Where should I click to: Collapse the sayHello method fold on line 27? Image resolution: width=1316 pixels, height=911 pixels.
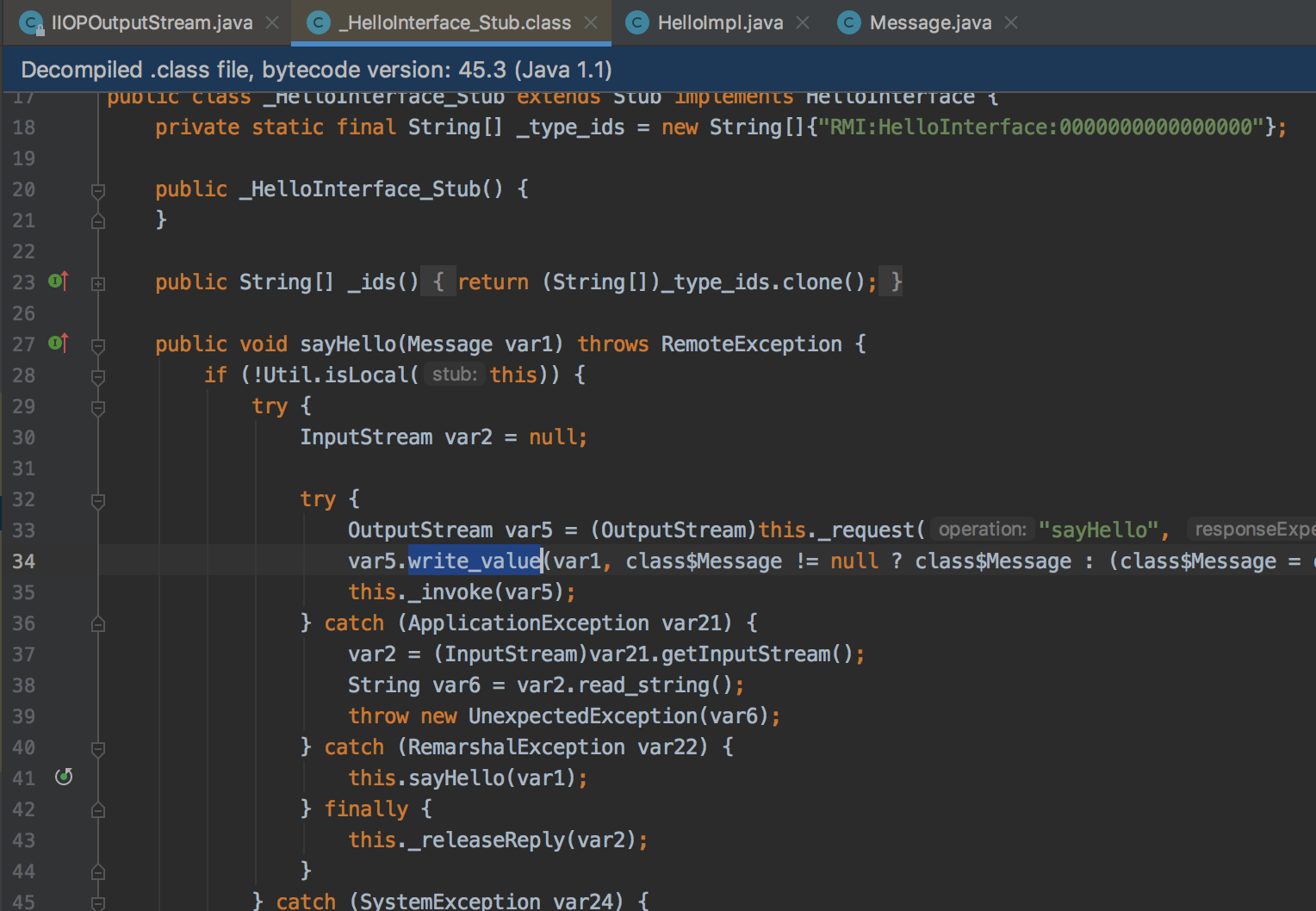pyautogui.click(x=98, y=344)
